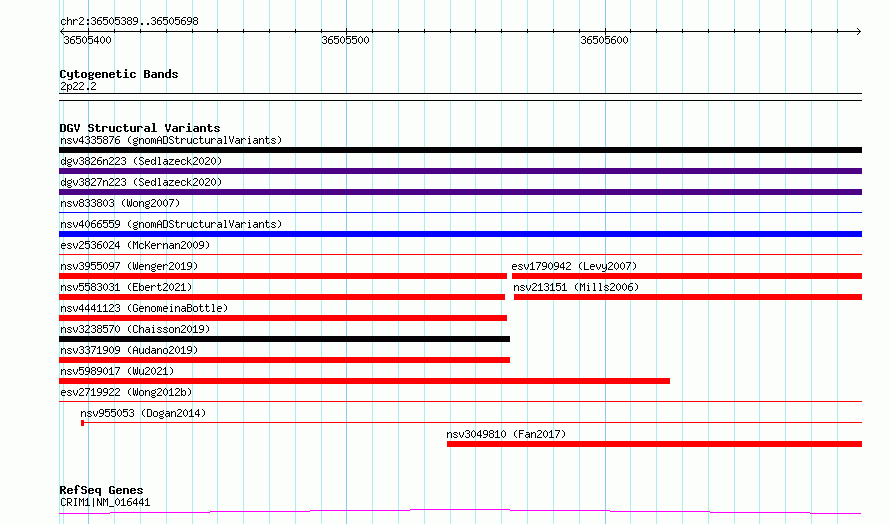Click the purple dgv3827n223 variant bar
Viewport: 890px width, 524px height.
[x=460, y=192]
